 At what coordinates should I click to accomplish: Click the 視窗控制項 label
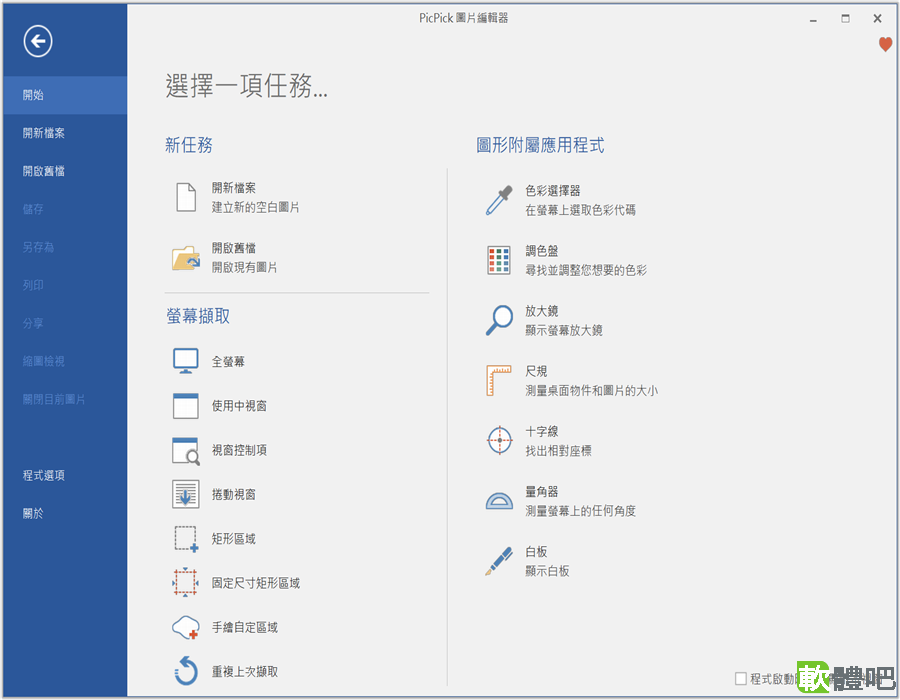pos(239,450)
